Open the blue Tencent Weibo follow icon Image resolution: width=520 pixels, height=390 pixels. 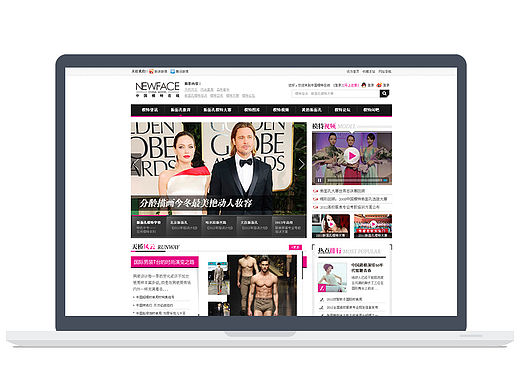[173, 71]
